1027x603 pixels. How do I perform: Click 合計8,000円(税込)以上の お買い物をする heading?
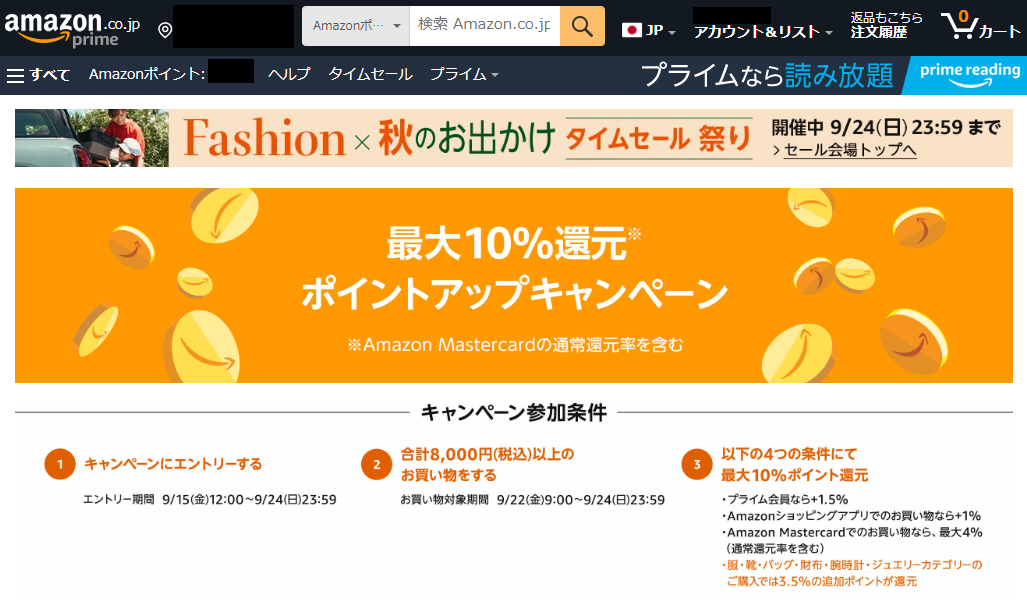click(487, 464)
